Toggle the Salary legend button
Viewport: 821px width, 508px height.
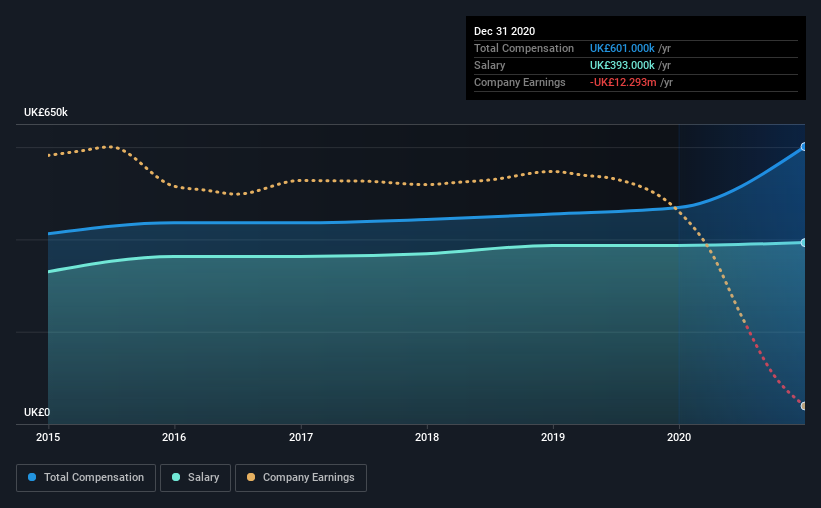[195, 478]
